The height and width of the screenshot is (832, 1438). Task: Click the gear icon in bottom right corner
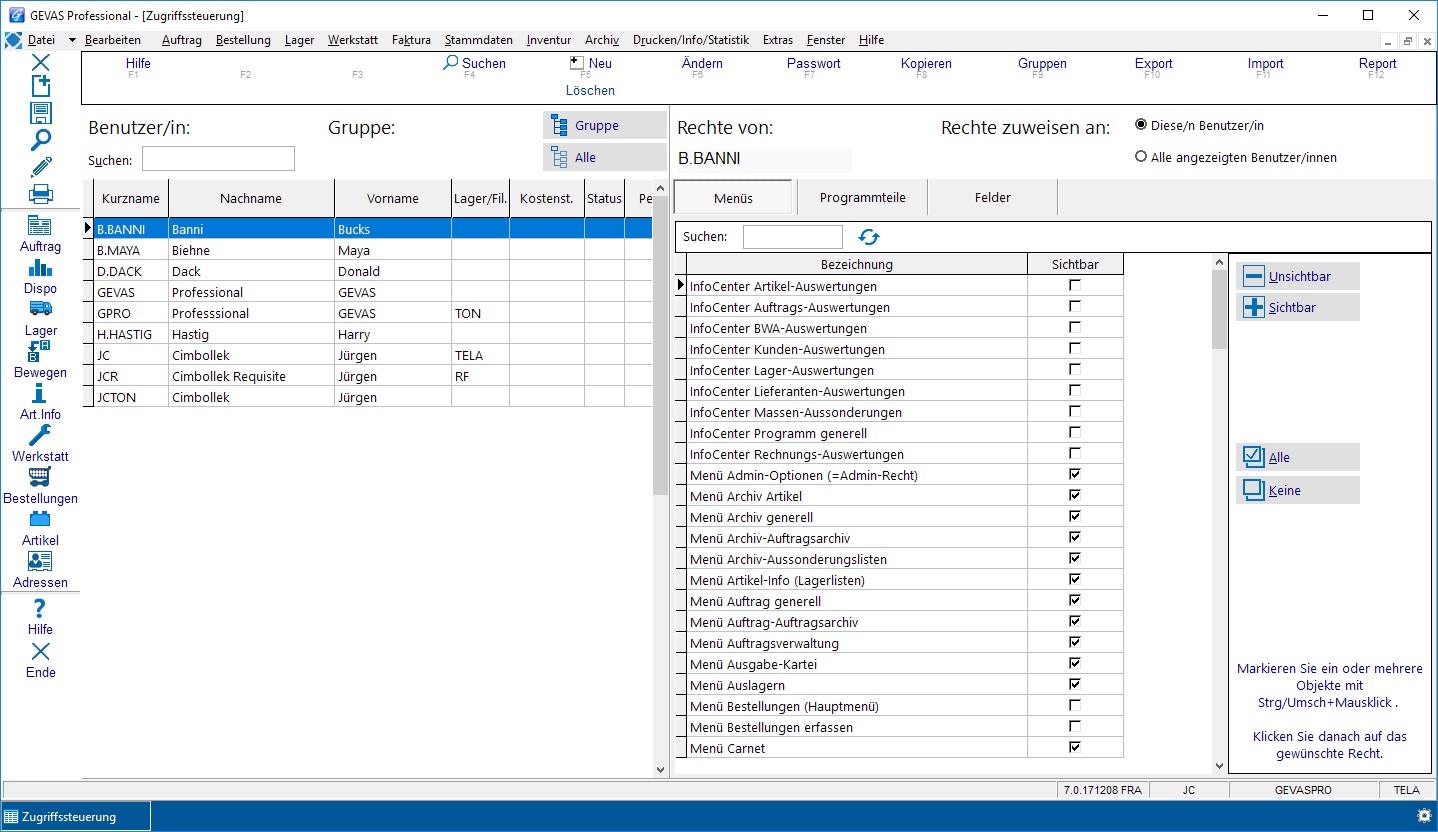click(x=1423, y=816)
